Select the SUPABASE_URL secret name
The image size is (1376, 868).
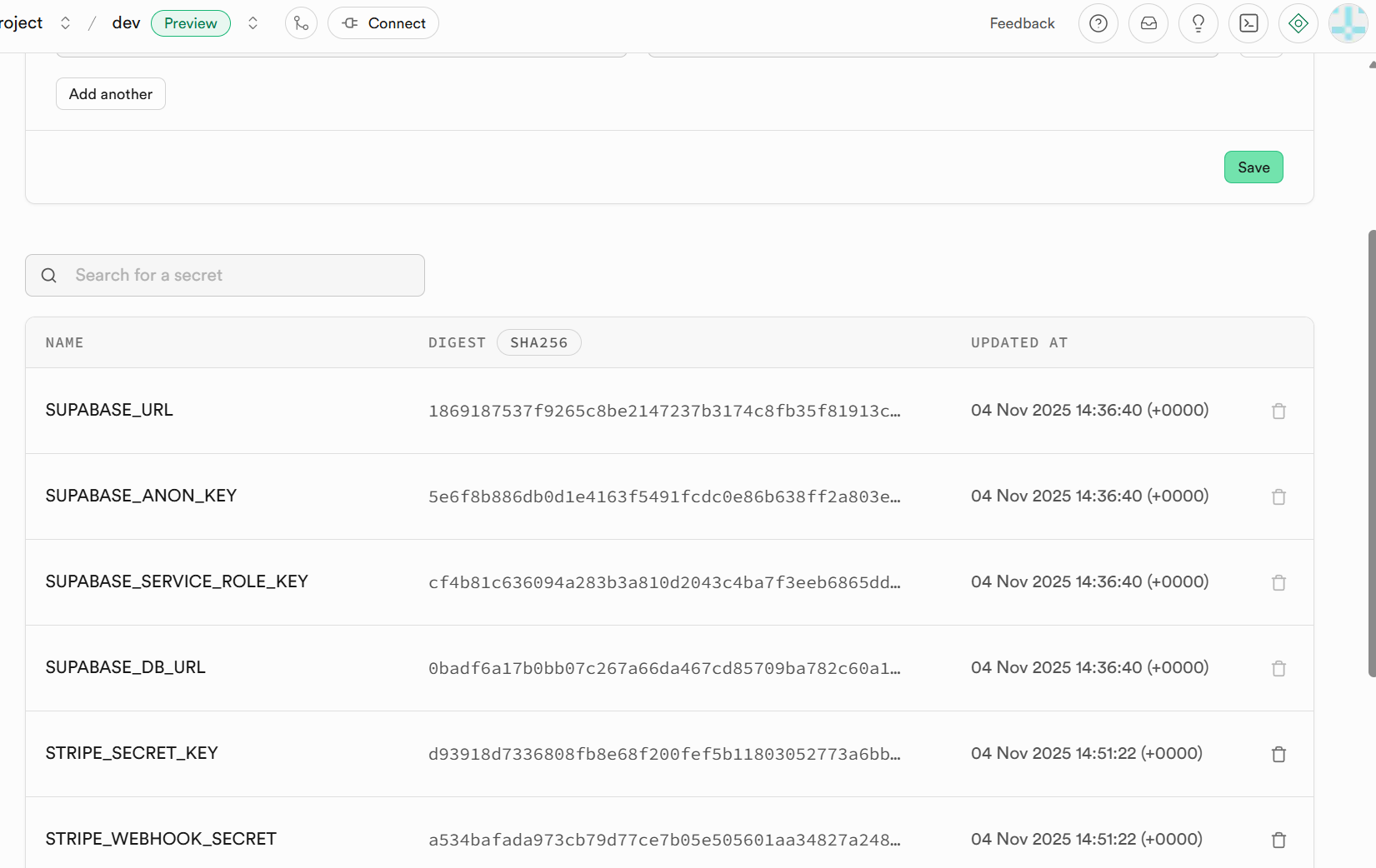click(x=109, y=410)
